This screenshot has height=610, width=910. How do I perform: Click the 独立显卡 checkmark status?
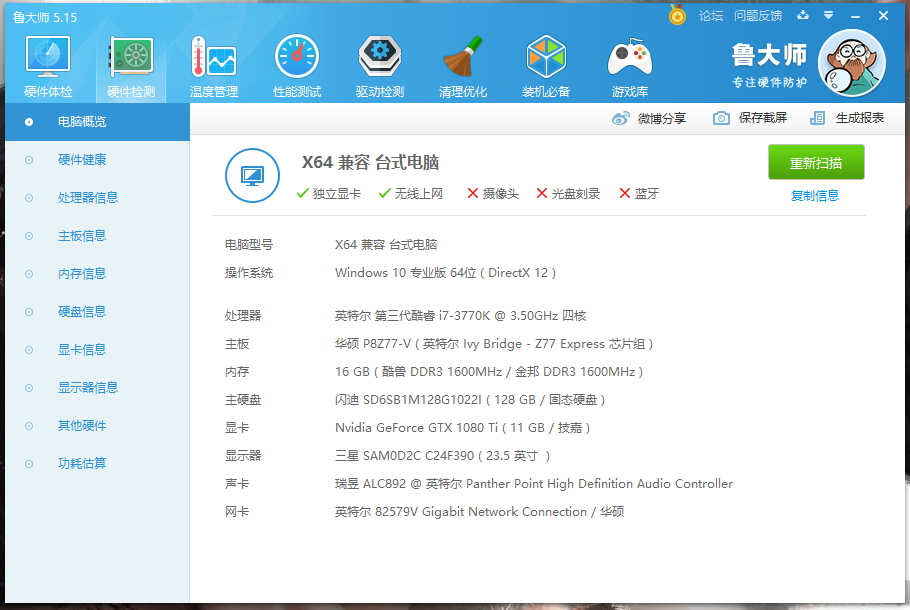[x=328, y=194]
